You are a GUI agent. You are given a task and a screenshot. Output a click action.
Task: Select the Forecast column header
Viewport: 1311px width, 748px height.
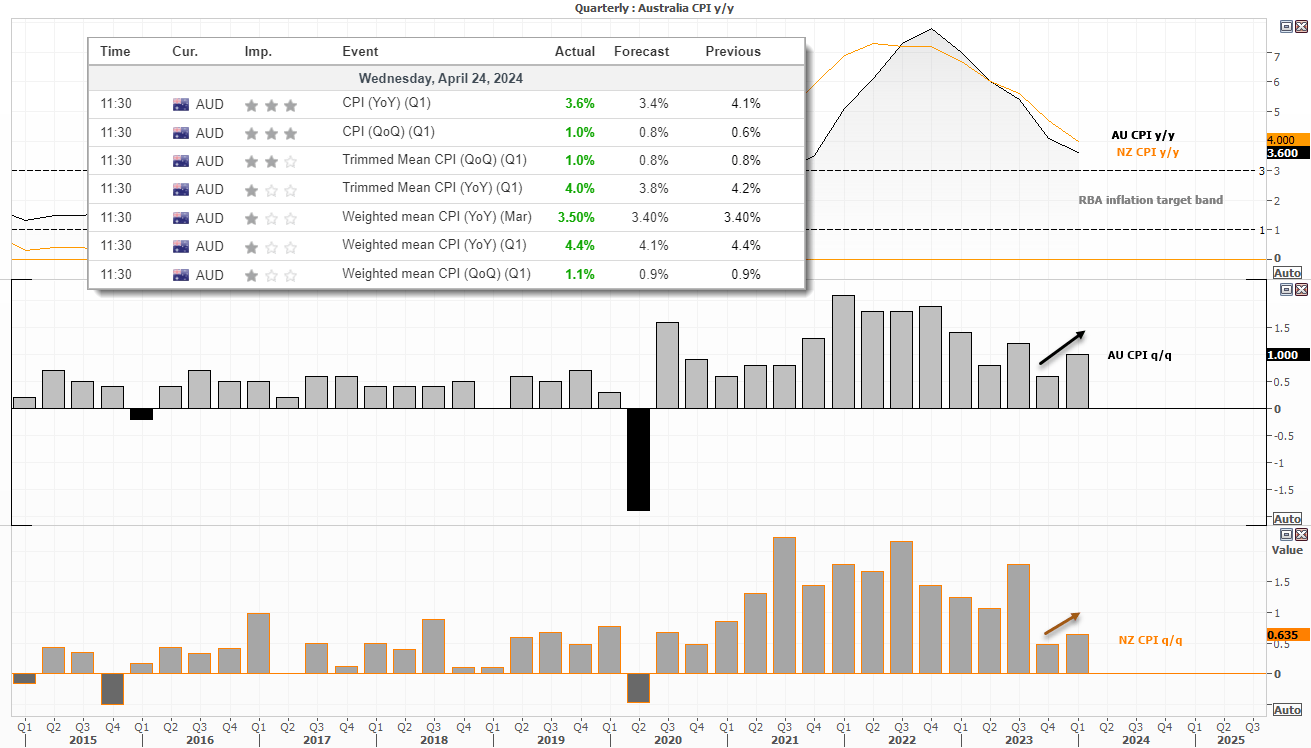[x=641, y=51]
